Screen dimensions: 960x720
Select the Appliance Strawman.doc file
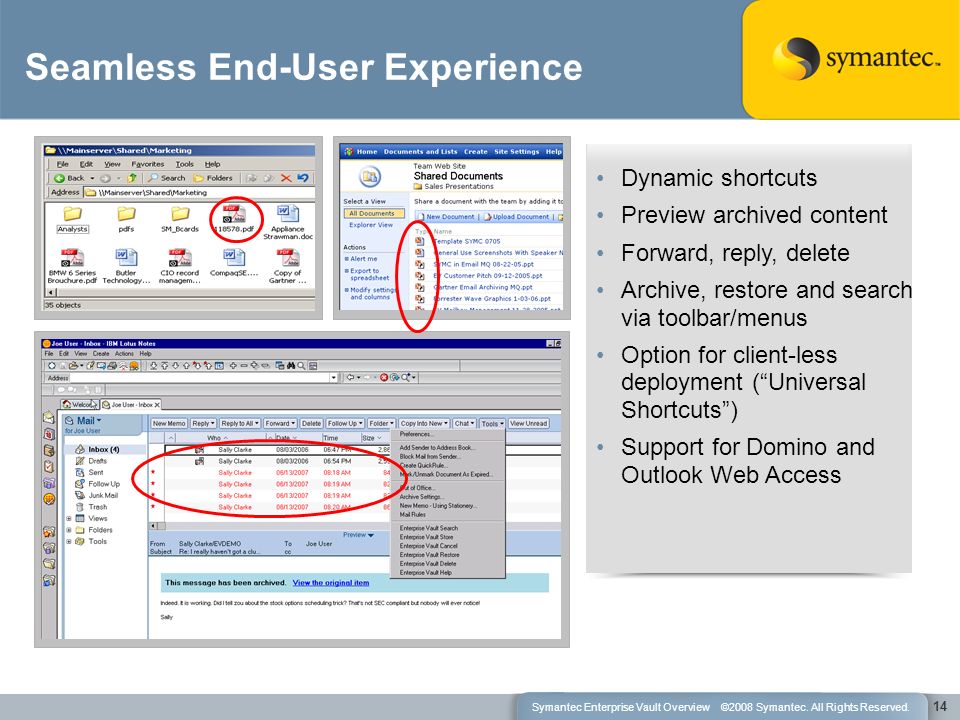[288, 223]
